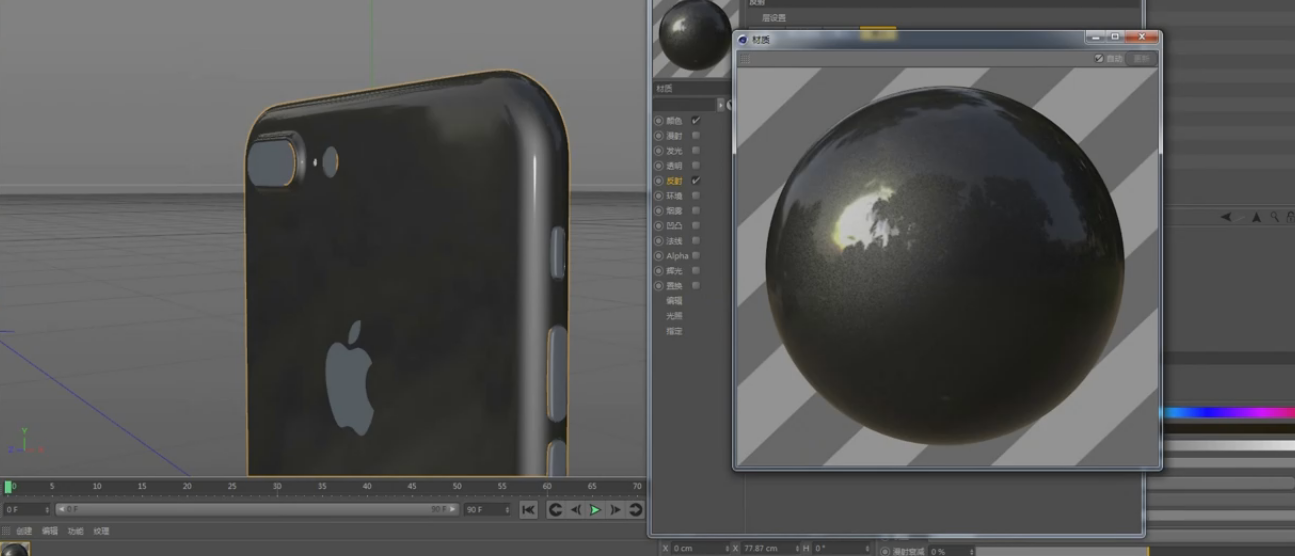This screenshot has height=556, width=1295.
Task: Play the animation forward
Action: (x=596, y=510)
